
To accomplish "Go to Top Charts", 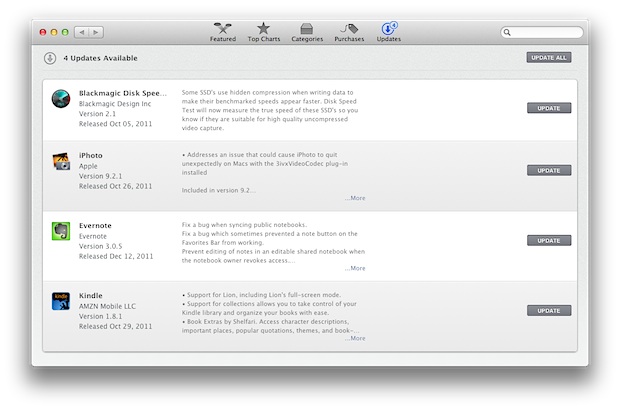I will (x=263, y=32).
